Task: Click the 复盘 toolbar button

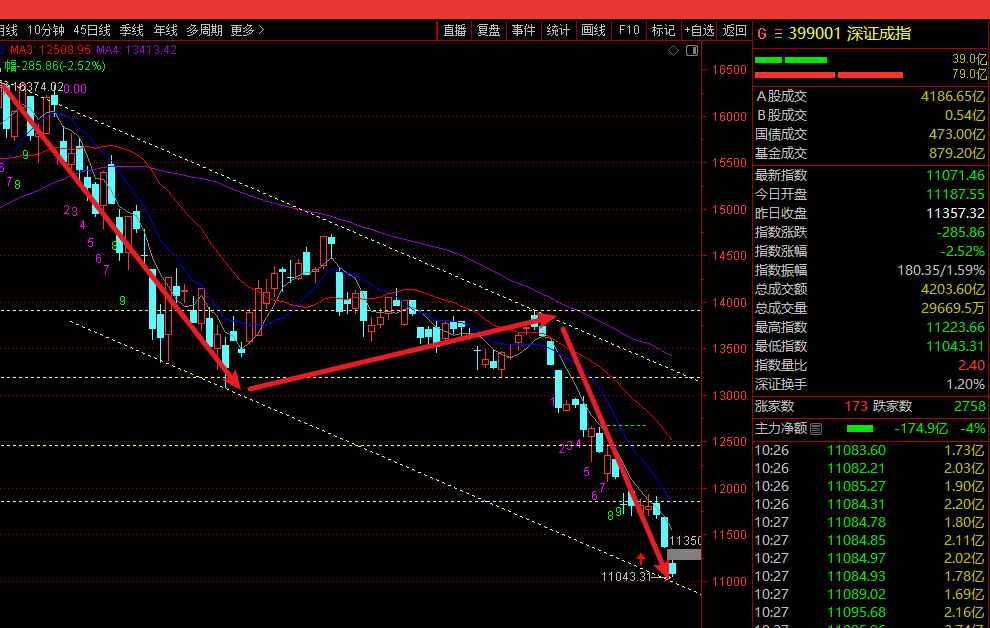Action: (x=489, y=30)
